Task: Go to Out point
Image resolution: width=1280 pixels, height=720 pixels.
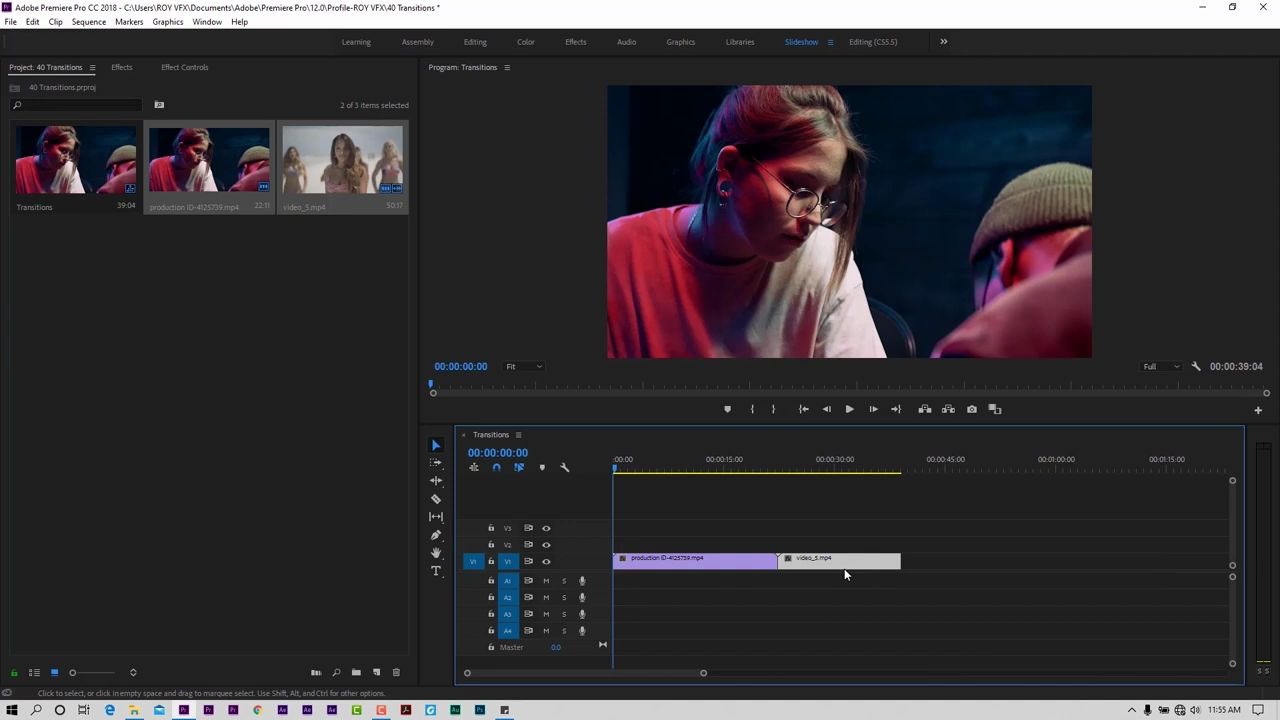Action: pos(896,409)
